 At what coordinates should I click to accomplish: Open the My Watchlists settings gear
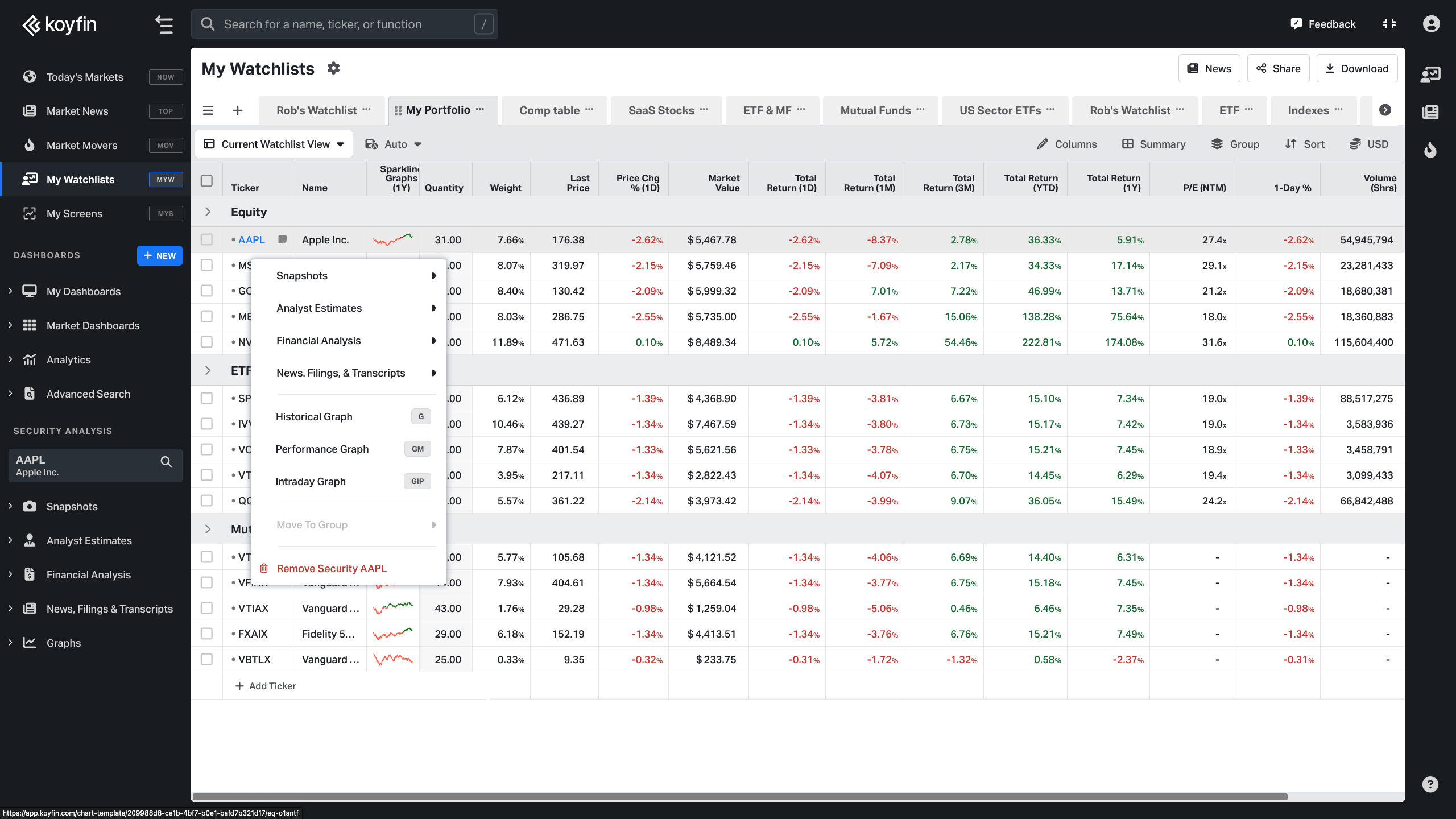333,68
